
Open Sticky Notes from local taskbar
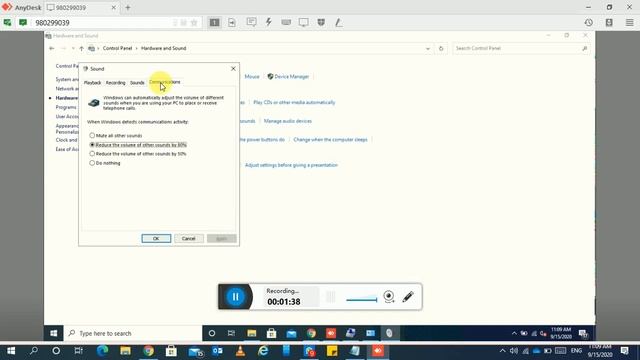point(332,351)
